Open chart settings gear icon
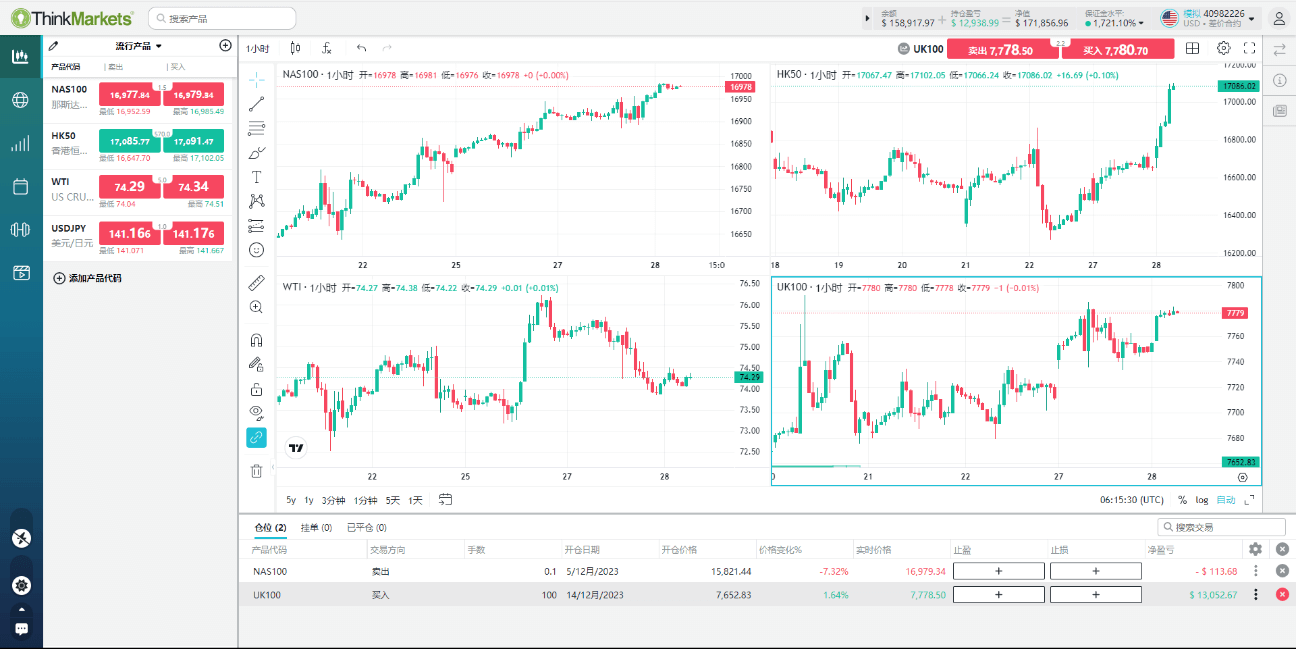1296x649 pixels. [x=1223, y=48]
